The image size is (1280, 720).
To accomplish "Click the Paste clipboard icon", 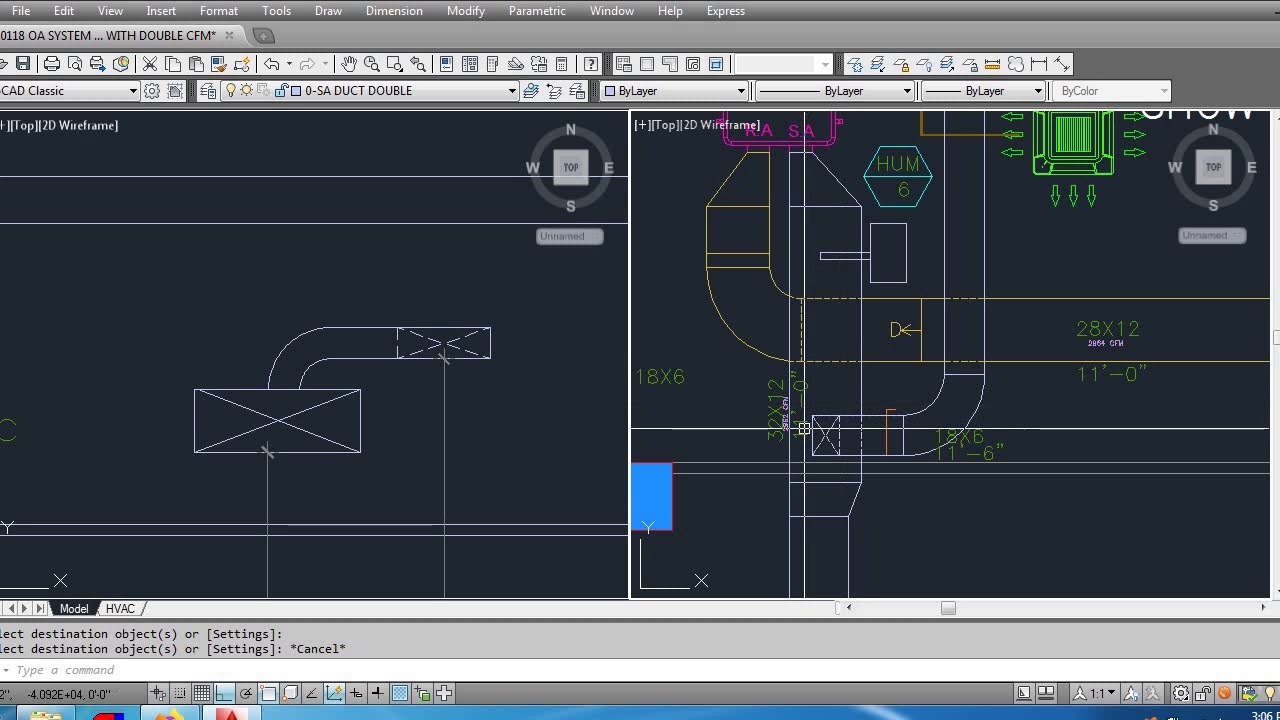I will point(196,64).
